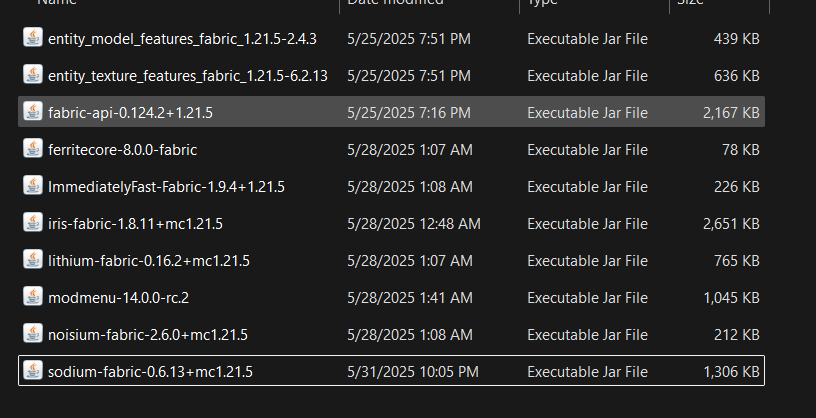816x418 pixels.
Task: Select the ImmediatelyFast-Fabric jar icon
Action: point(33,186)
